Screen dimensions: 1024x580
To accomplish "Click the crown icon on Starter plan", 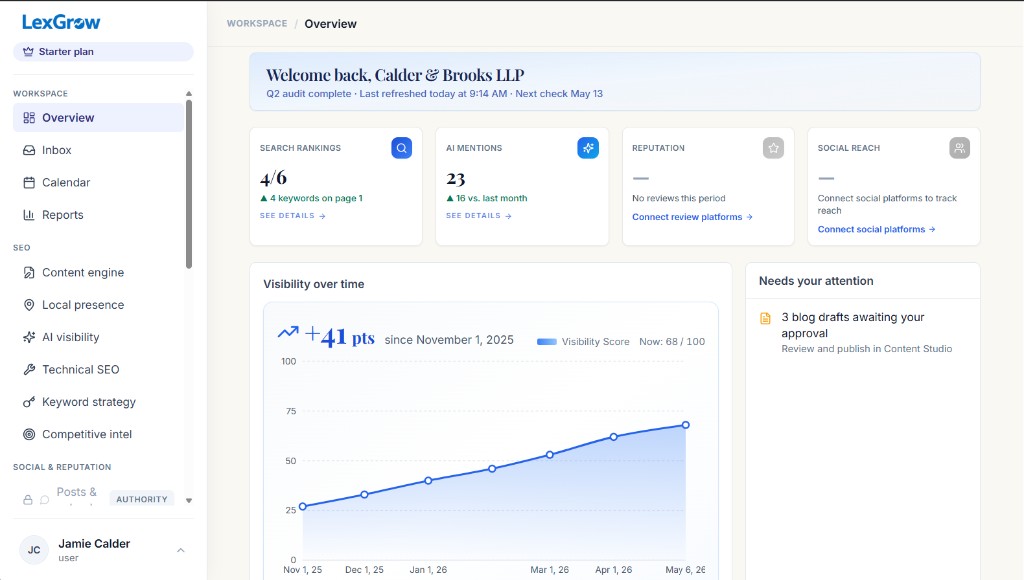I will (x=28, y=52).
